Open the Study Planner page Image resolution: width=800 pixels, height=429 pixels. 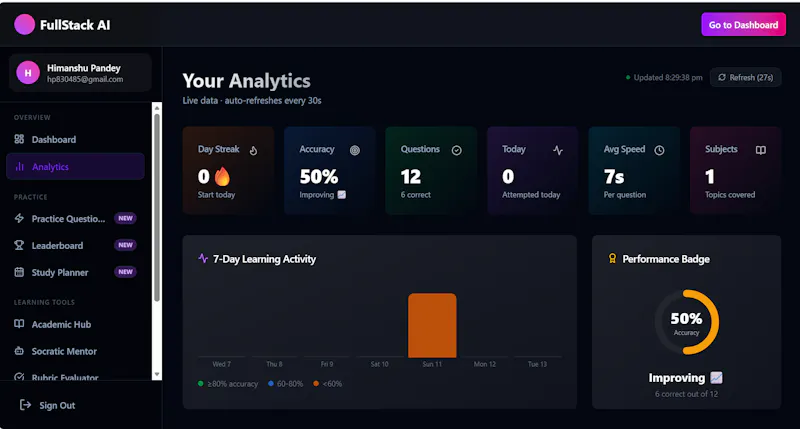76,272
